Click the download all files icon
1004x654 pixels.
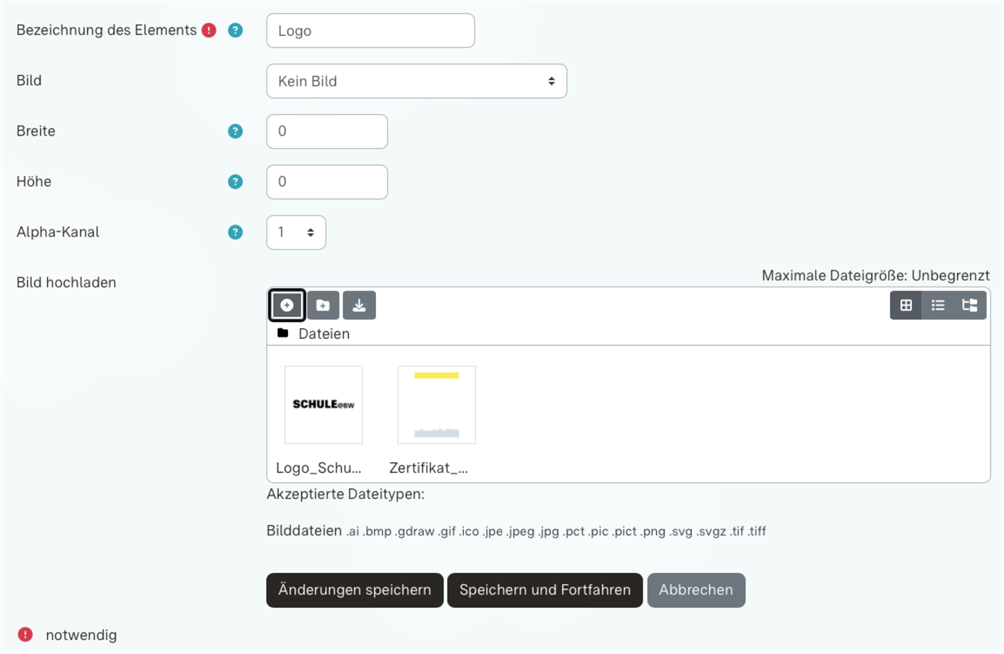(x=359, y=305)
